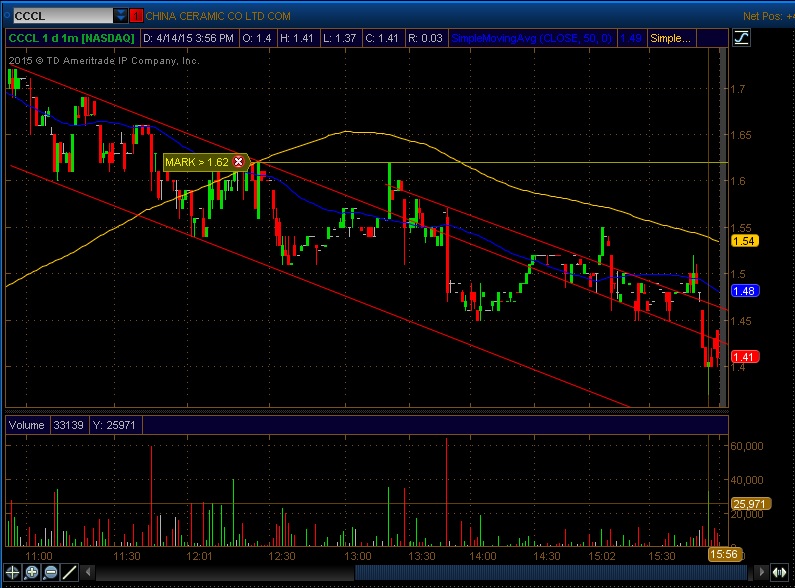Screen dimensions: 795x588
Task: Remove the MARK > 1.62 alert
Action: coord(238,162)
